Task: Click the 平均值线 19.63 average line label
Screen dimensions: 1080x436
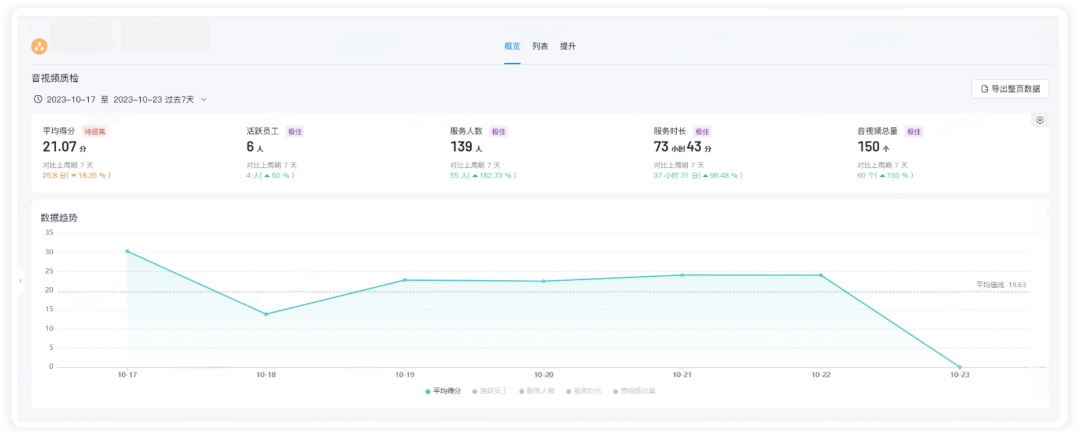Action: pos(1001,284)
